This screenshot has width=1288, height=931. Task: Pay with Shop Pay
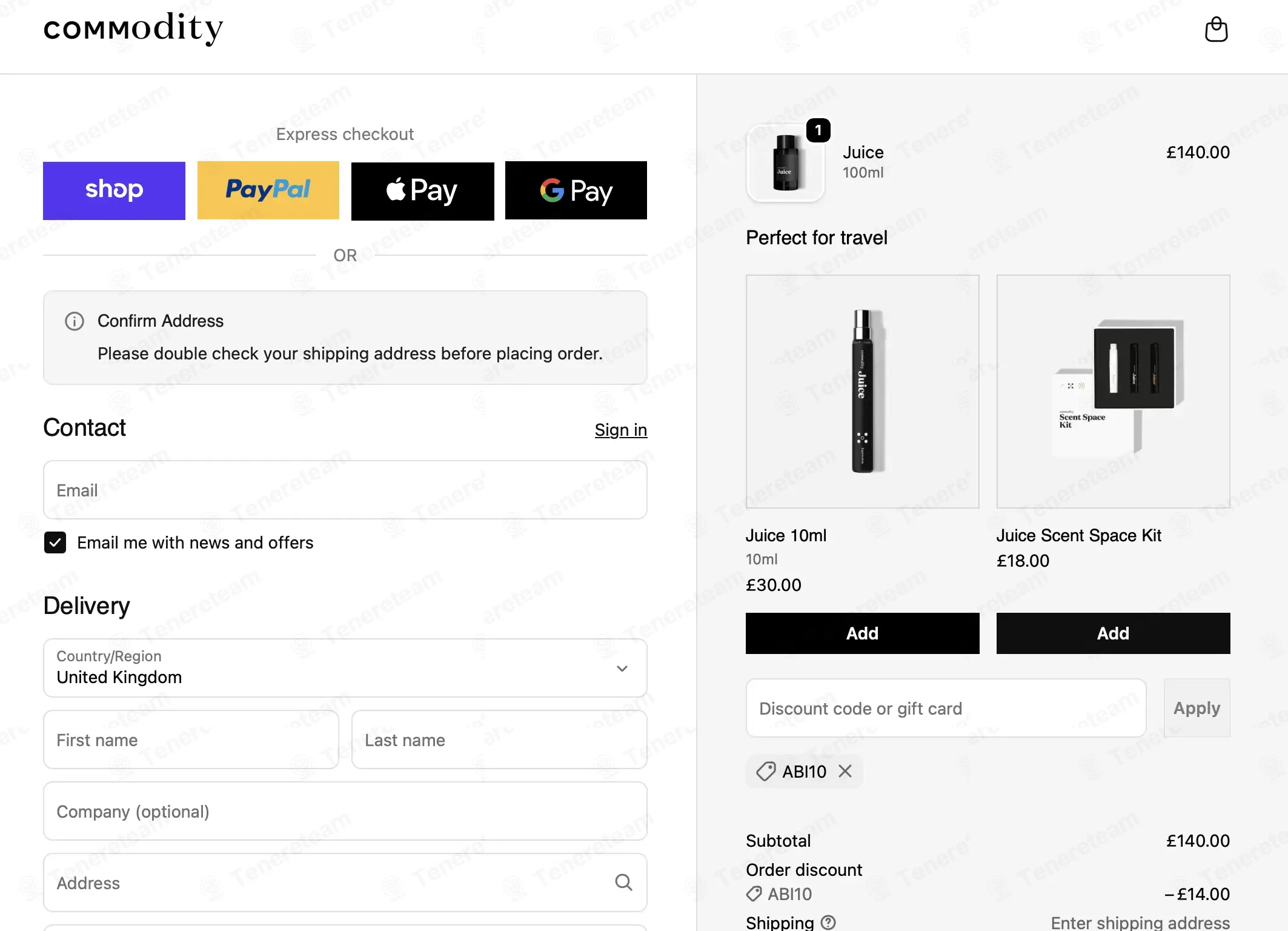click(114, 190)
